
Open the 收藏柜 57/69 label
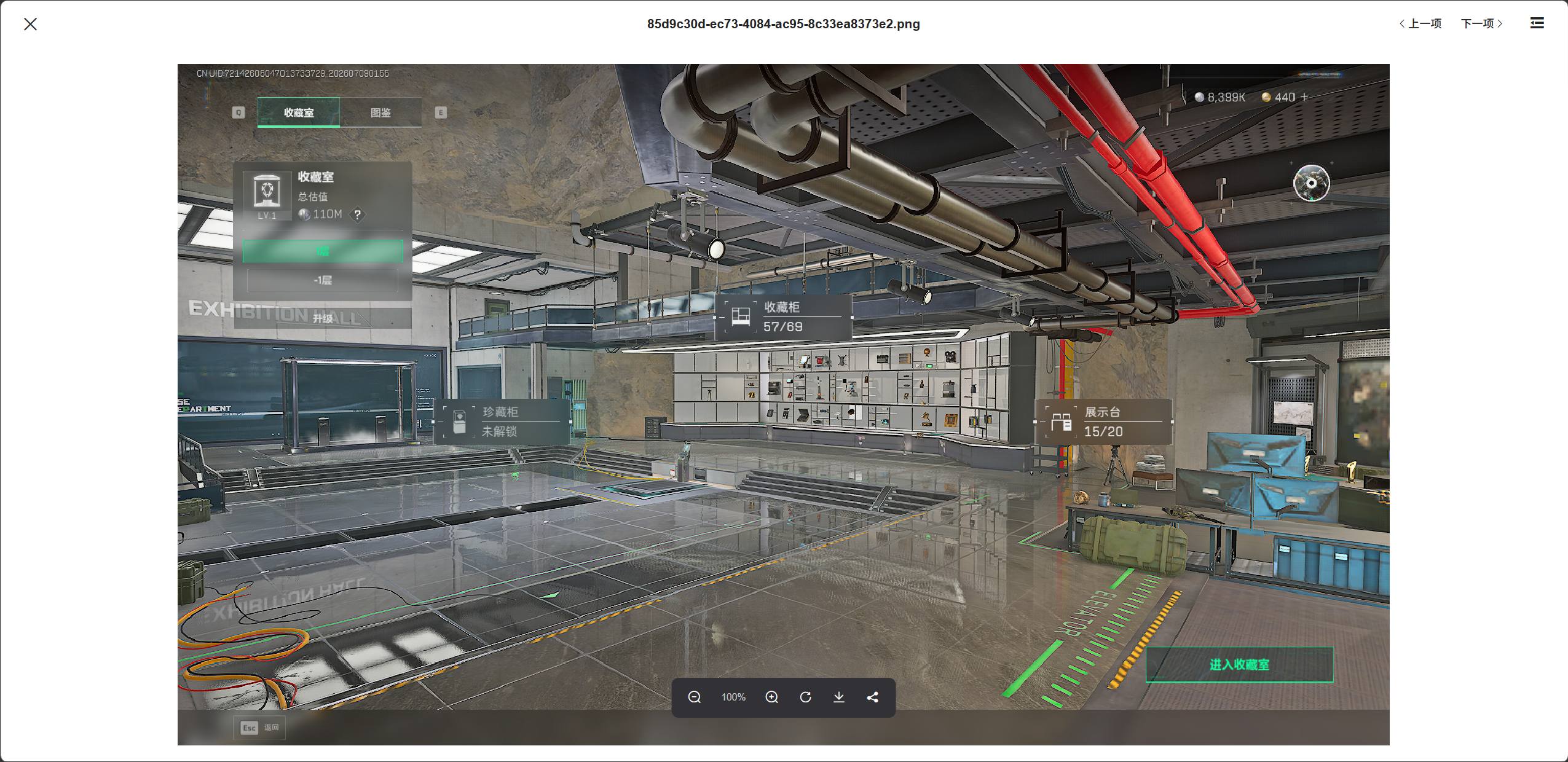784,317
